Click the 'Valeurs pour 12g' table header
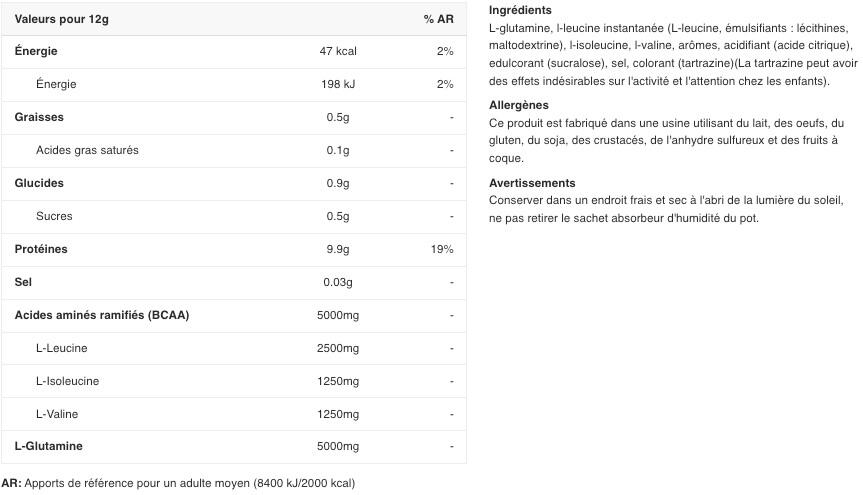 point(62,19)
